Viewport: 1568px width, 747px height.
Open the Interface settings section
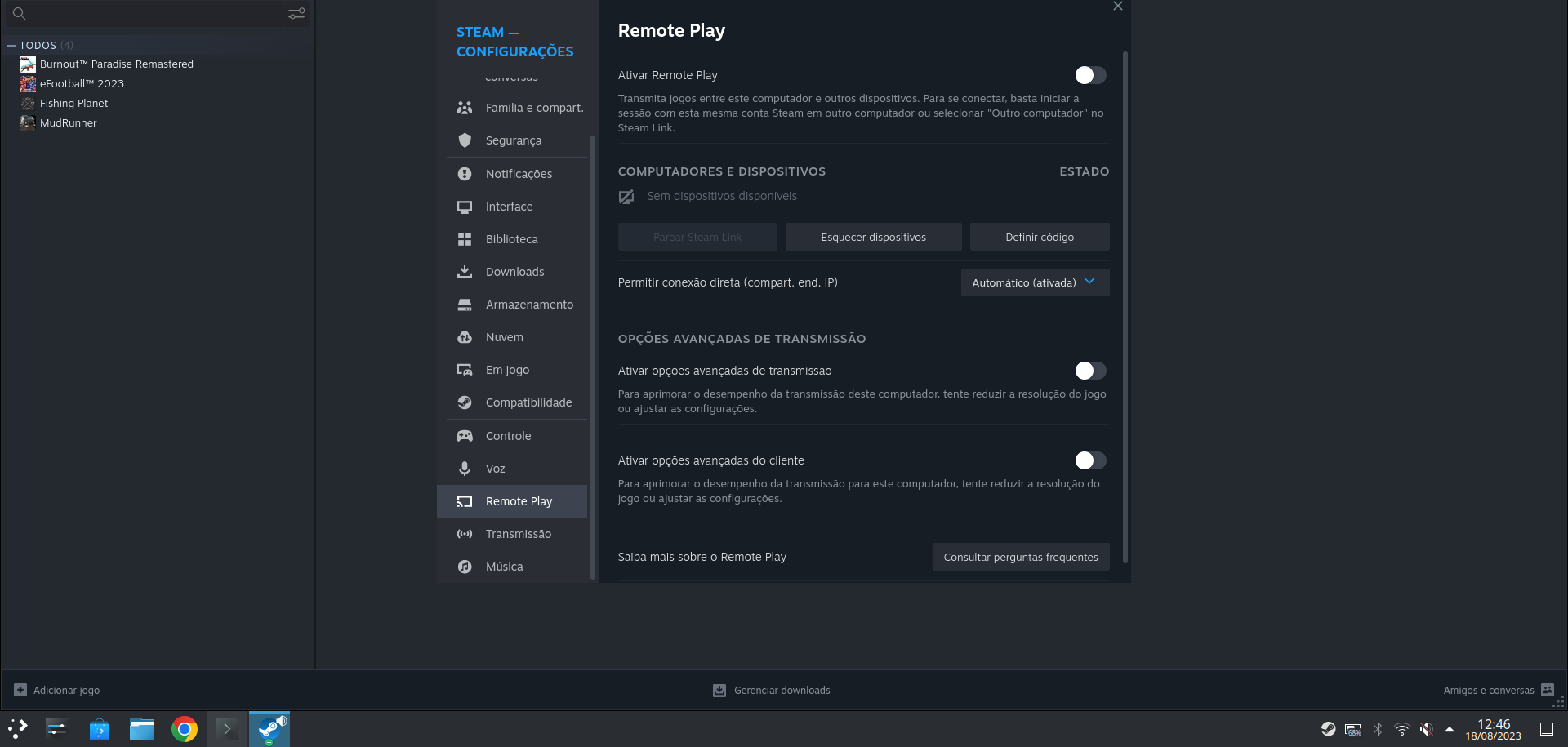[509, 207]
